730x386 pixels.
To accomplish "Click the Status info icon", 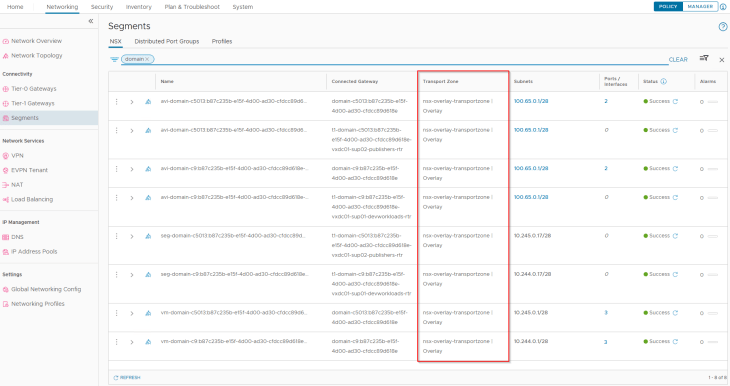I will pyautogui.click(x=663, y=81).
